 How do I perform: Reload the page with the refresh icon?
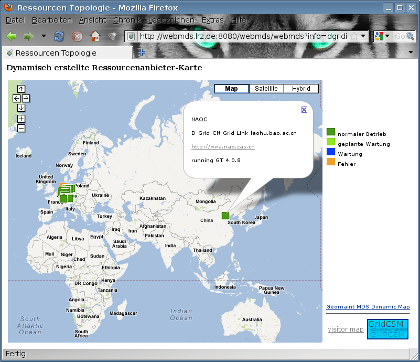(59, 36)
